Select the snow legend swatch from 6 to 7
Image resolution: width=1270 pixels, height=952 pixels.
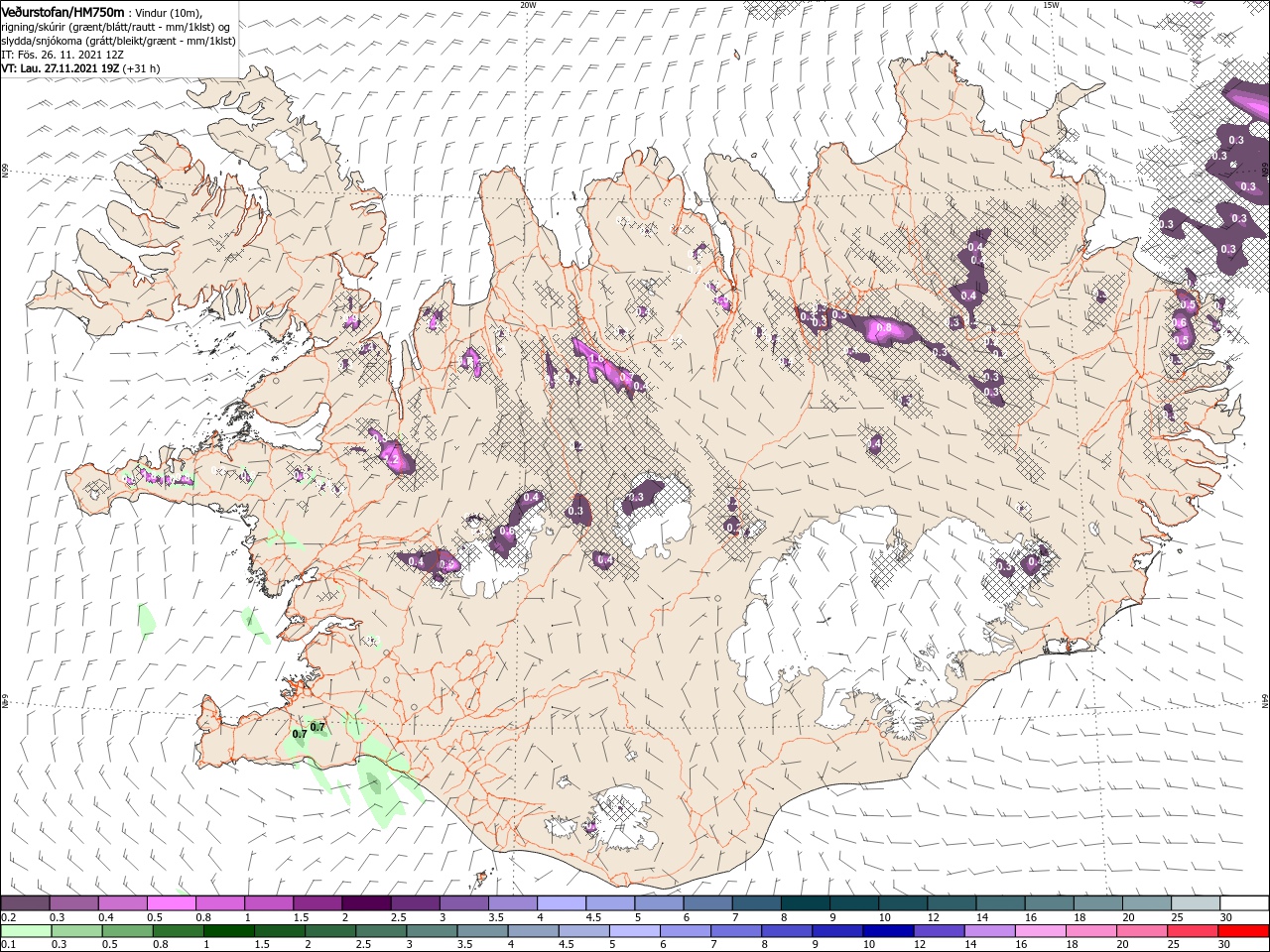(707, 902)
